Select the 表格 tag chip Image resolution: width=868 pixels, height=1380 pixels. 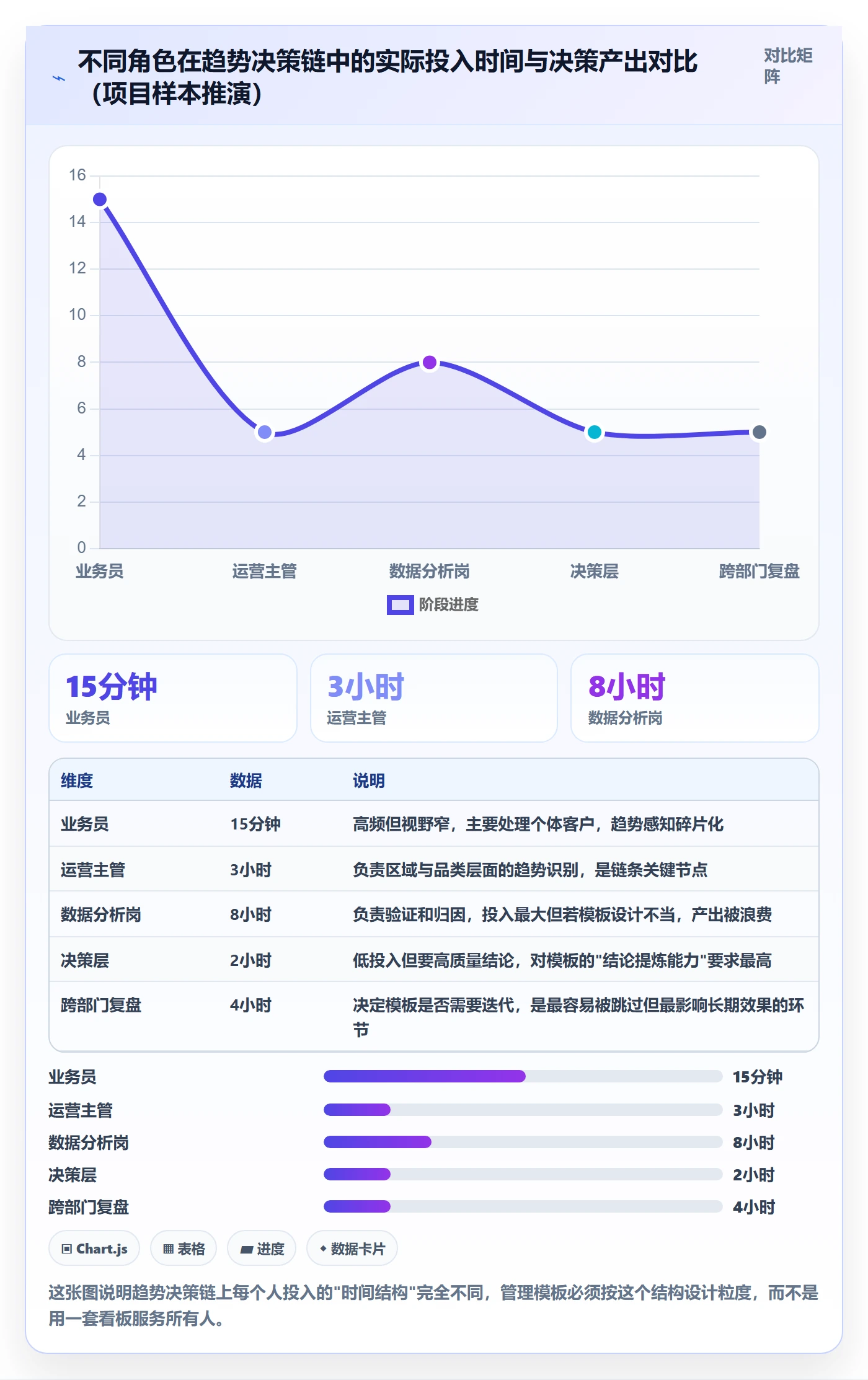184,1249
